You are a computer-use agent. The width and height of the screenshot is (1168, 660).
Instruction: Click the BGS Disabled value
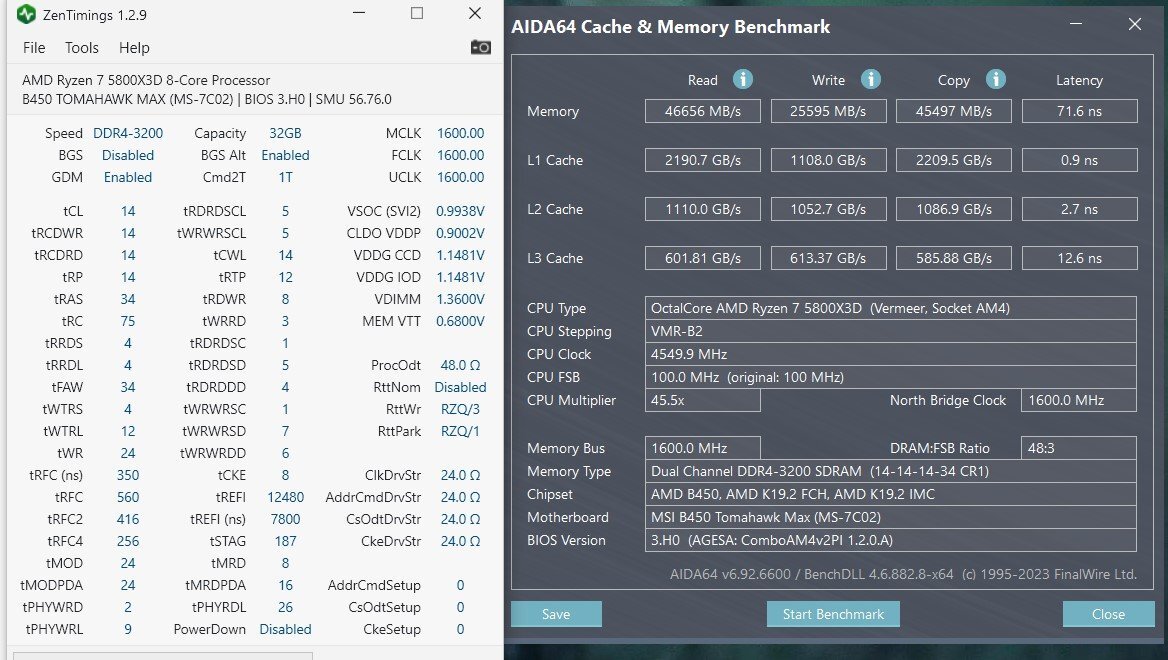point(128,156)
